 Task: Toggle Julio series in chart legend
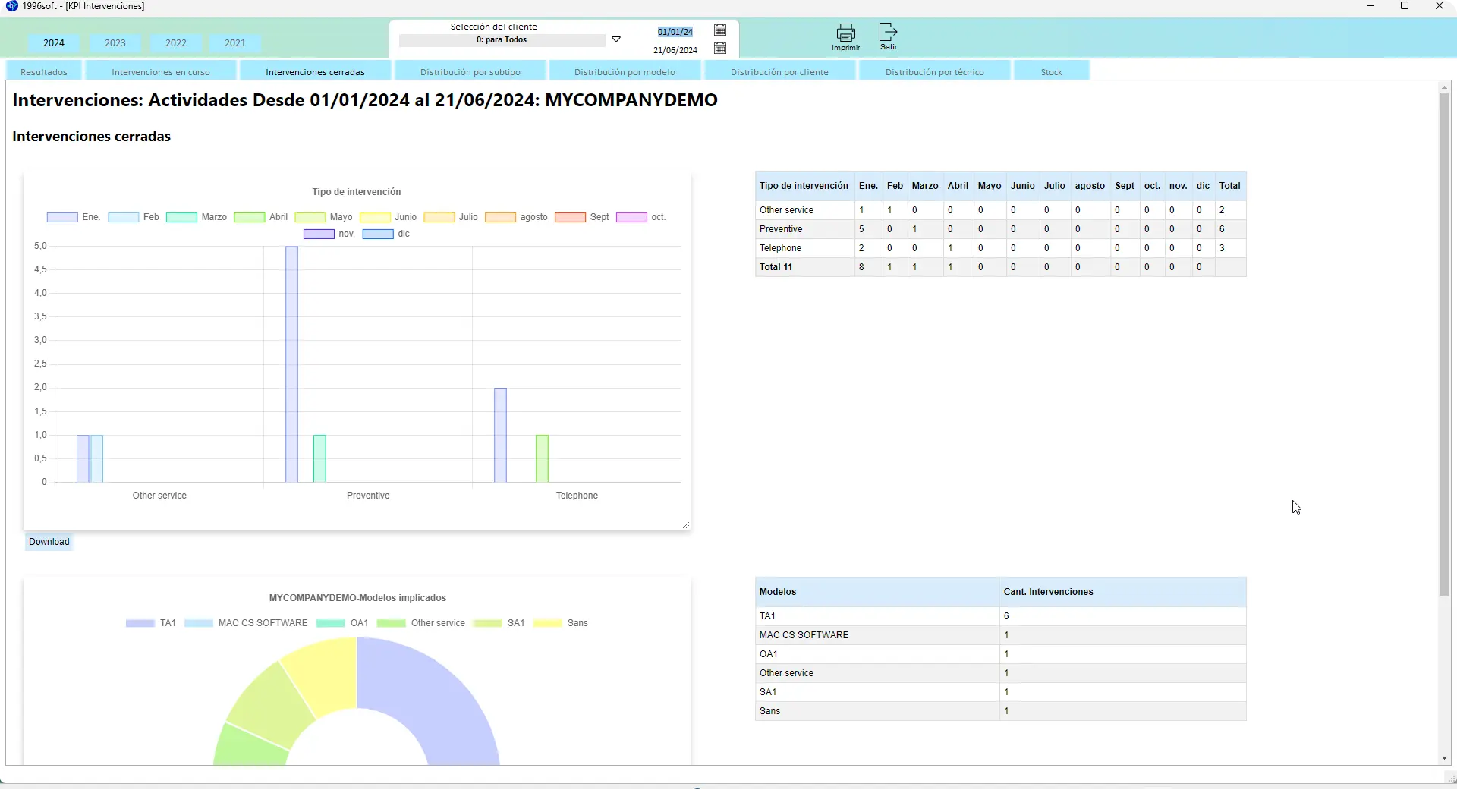pyautogui.click(x=452, y=217)
